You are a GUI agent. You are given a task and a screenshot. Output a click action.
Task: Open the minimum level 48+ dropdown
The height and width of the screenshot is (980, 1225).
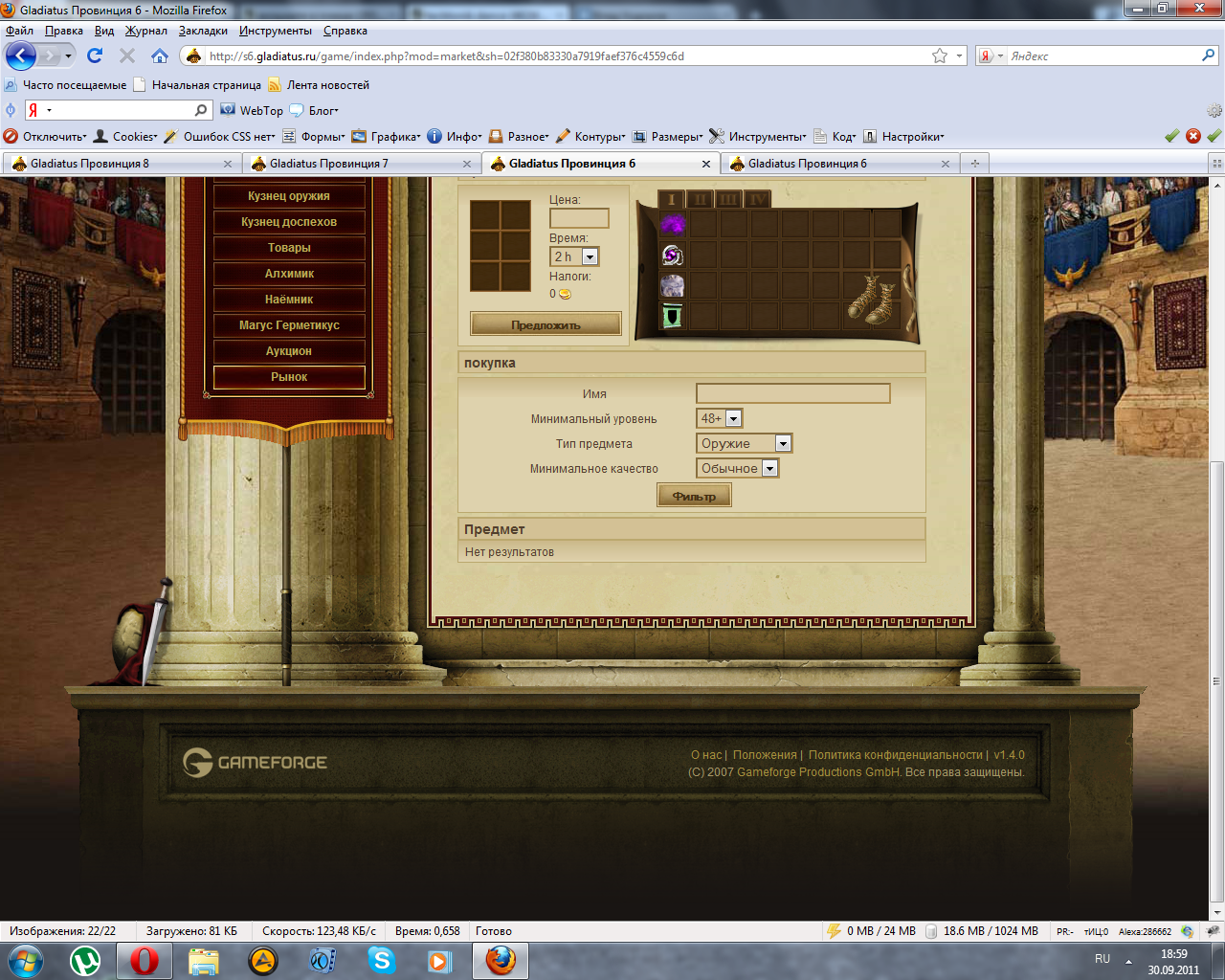[x=733, y=418]
